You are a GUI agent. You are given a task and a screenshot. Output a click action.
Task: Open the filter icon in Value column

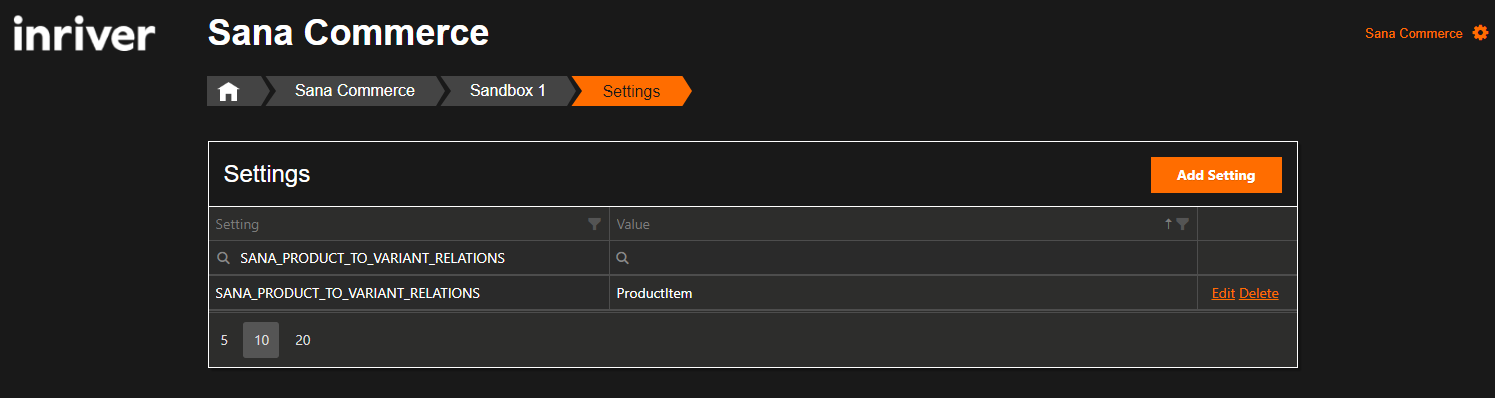click(1182, 224)
